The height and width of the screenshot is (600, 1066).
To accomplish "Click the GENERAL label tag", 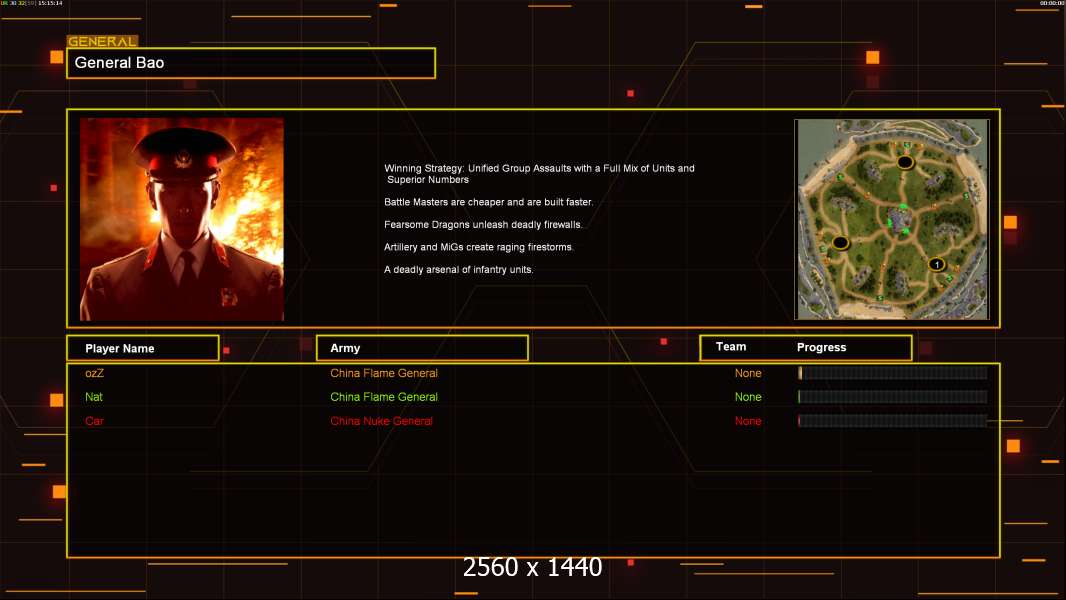I will tap(102, 41).
